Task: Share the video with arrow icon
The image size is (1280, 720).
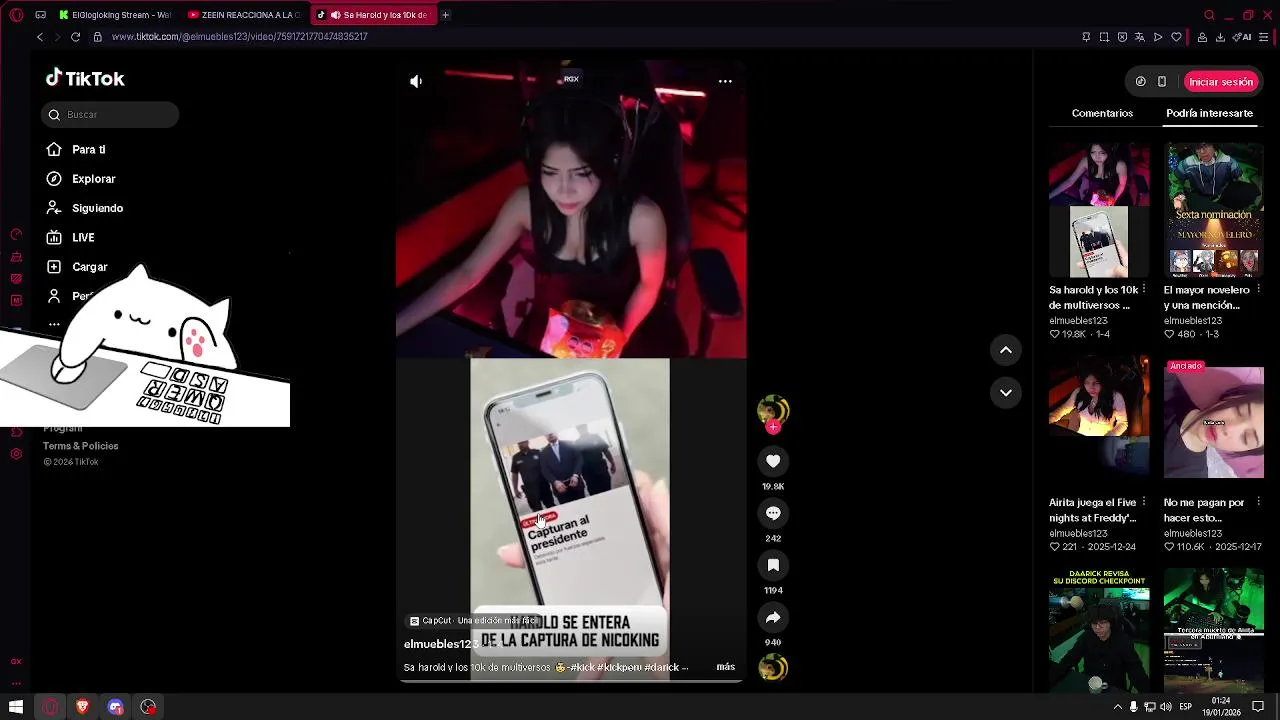Action: [x=773, y=617]
